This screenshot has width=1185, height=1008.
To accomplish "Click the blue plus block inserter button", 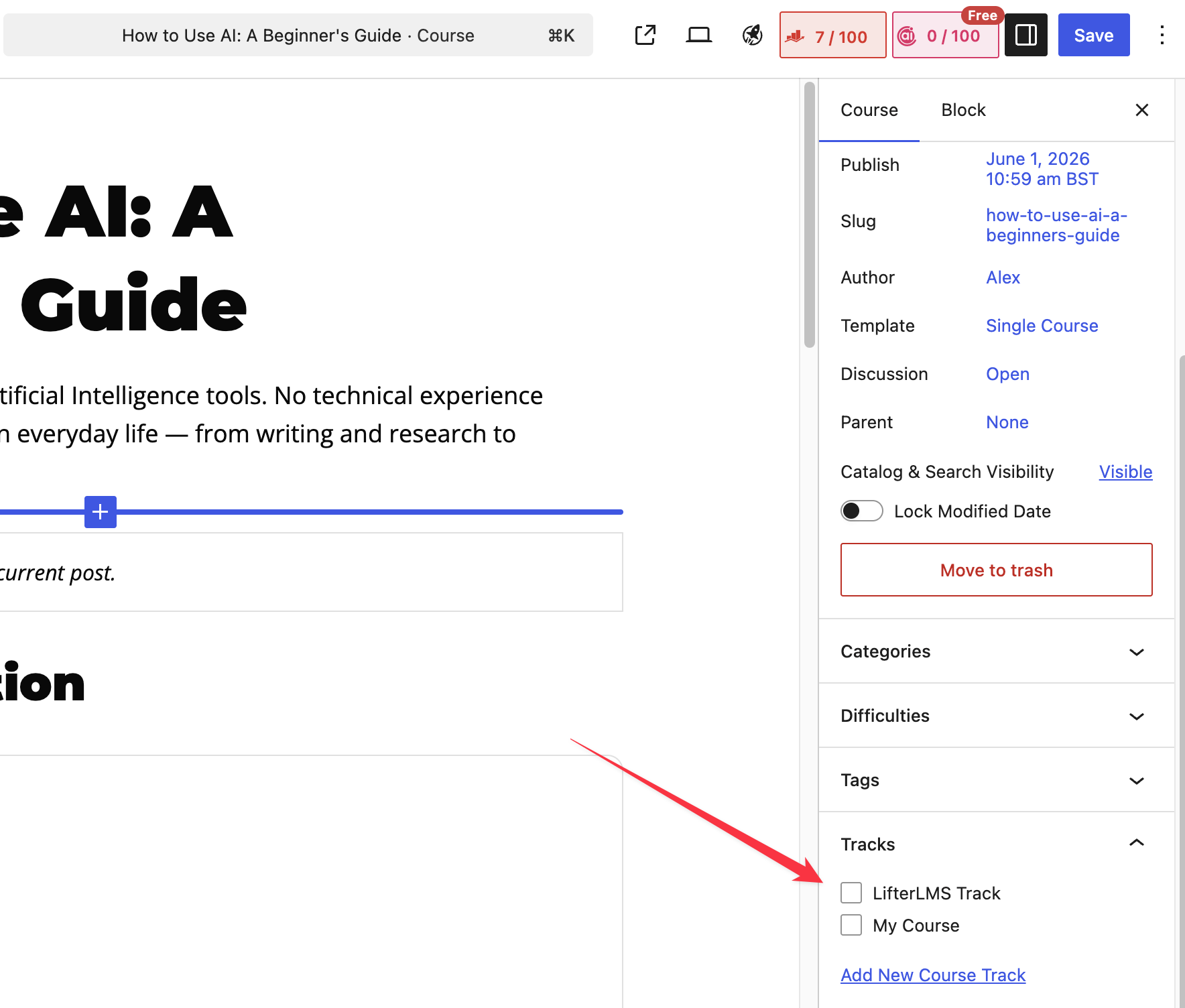I will pos(101,512).
